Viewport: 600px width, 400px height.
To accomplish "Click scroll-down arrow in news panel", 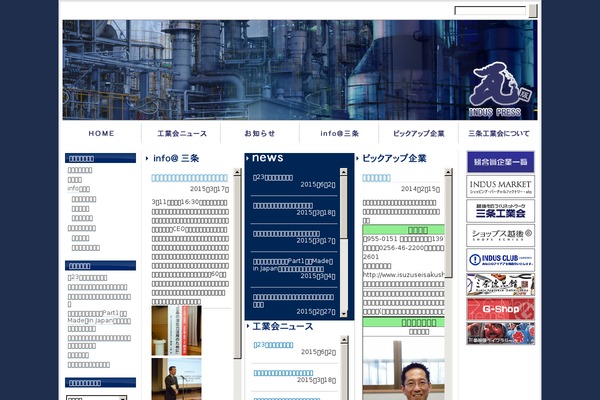I will click(x=343, y=313).
